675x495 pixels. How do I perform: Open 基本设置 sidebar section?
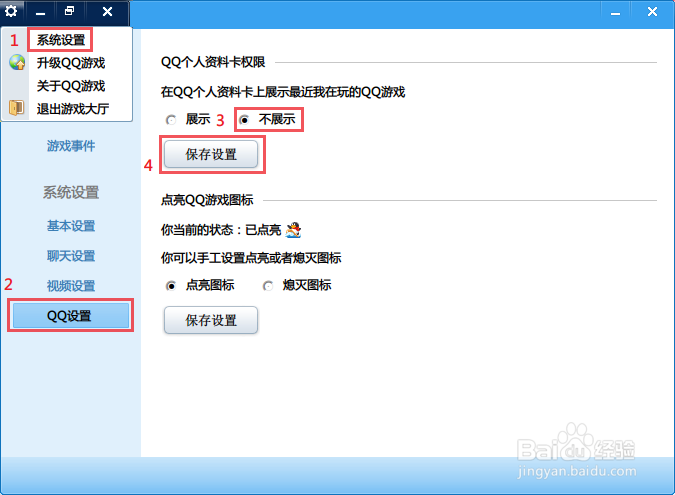point(71,226)
